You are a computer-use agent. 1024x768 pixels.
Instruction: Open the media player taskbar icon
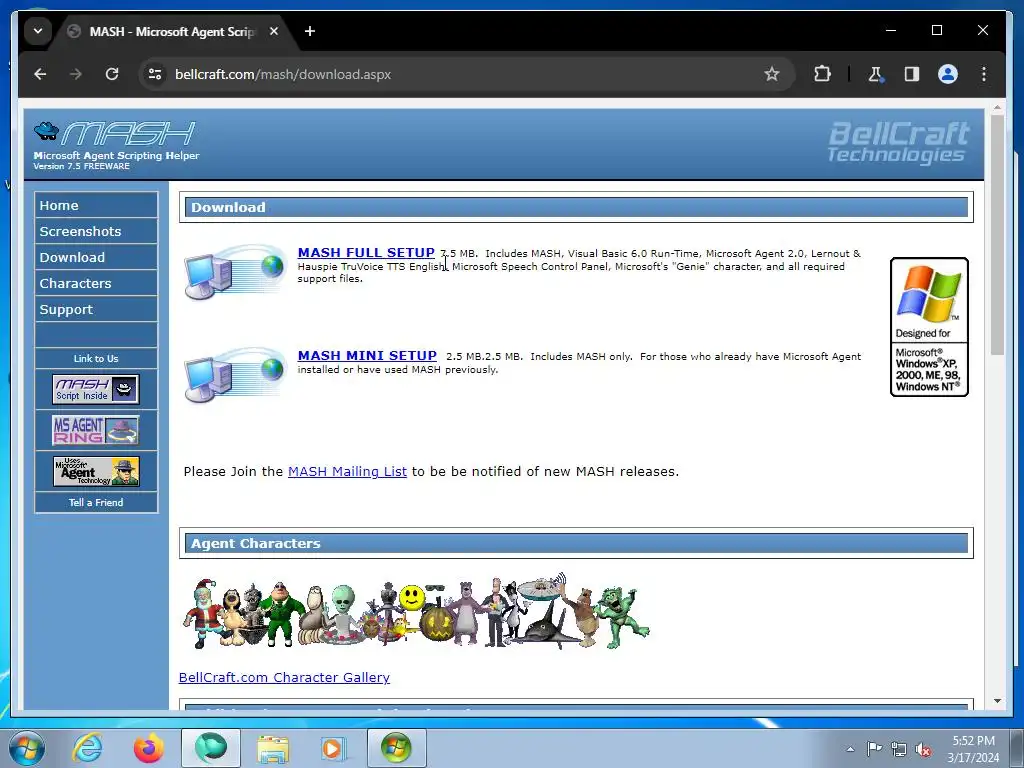[334, 748]
